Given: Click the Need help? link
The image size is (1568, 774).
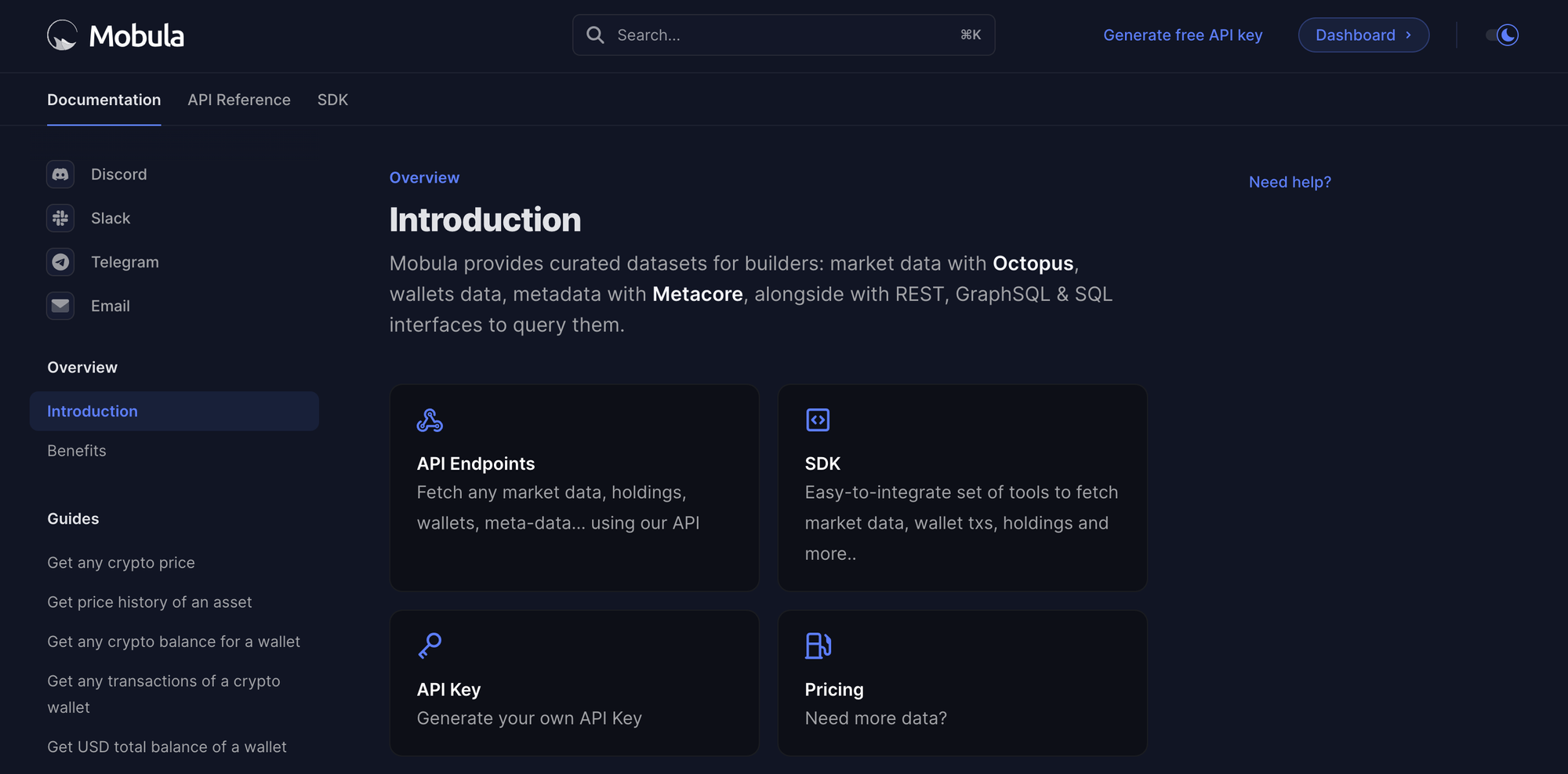Looking at the screenshot, I should click(x=1290, y=182).
